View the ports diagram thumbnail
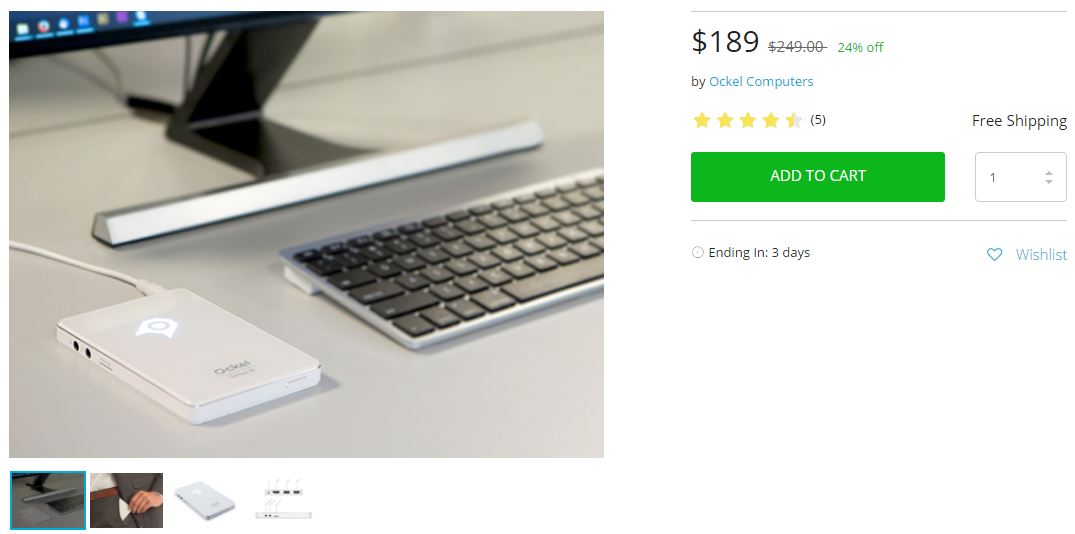This screenshot has height=534, width=1075. click(x=284, y=500)
